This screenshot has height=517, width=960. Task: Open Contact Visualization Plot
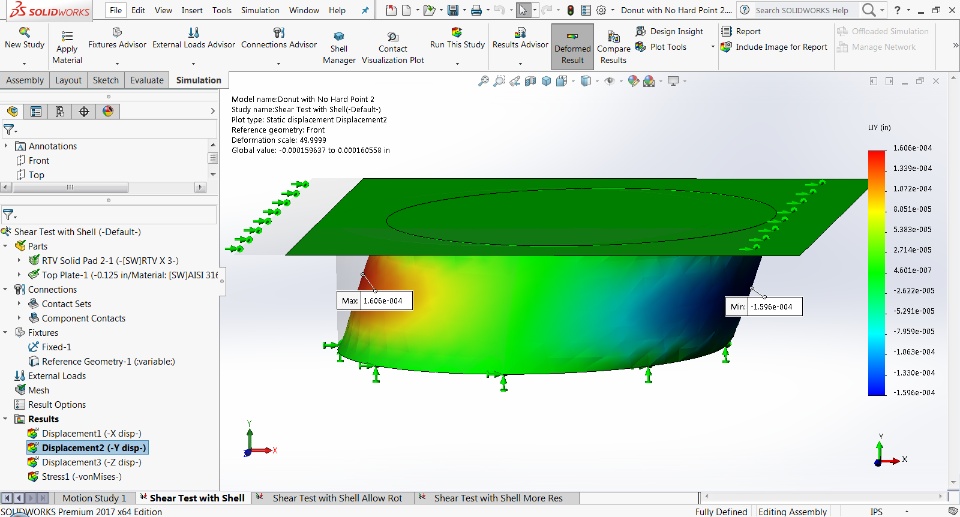point(392,48)
